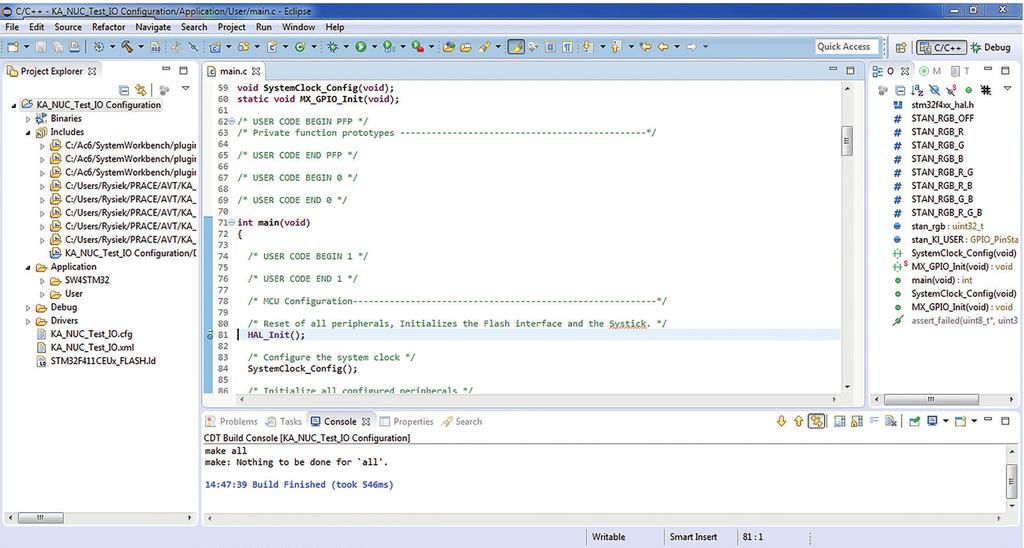Click the Open Element folder icon
Viewport: 1024px width, 548px height.
[x=449, y=47]
